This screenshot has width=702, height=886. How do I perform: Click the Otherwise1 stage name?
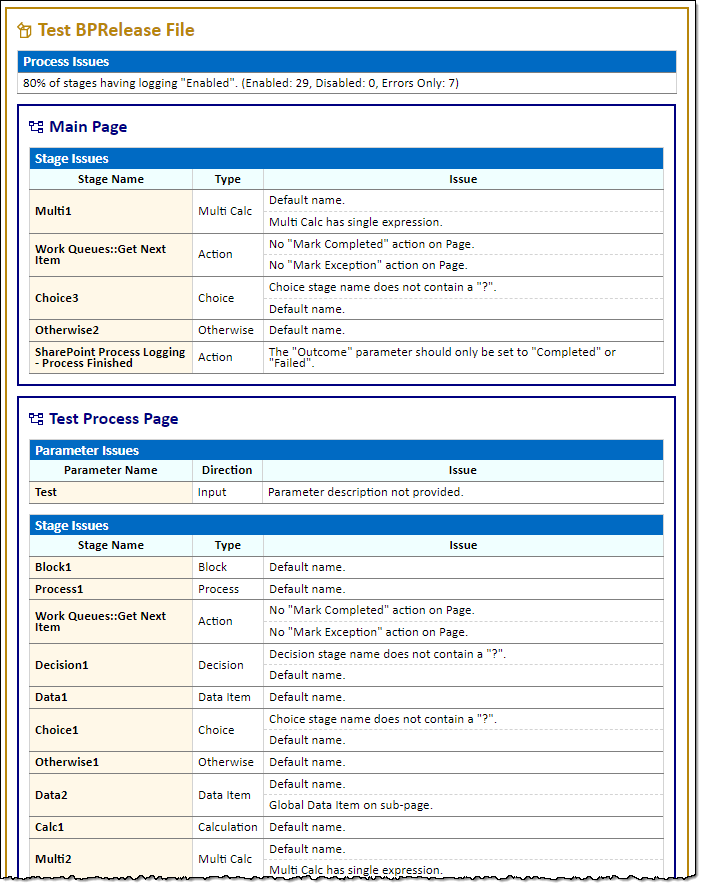[67, 762]
